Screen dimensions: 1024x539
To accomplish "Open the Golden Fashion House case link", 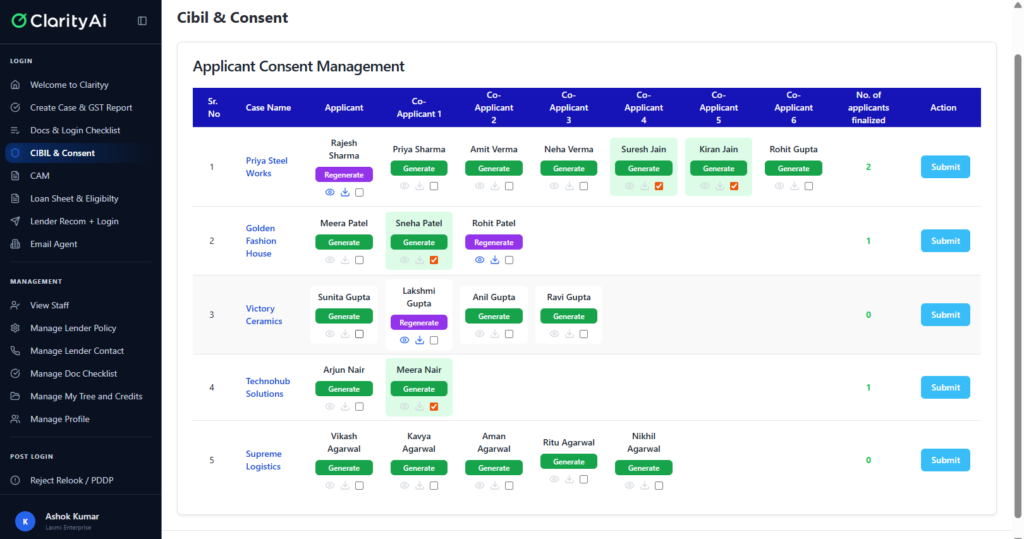I will click(x=261, y=241).
